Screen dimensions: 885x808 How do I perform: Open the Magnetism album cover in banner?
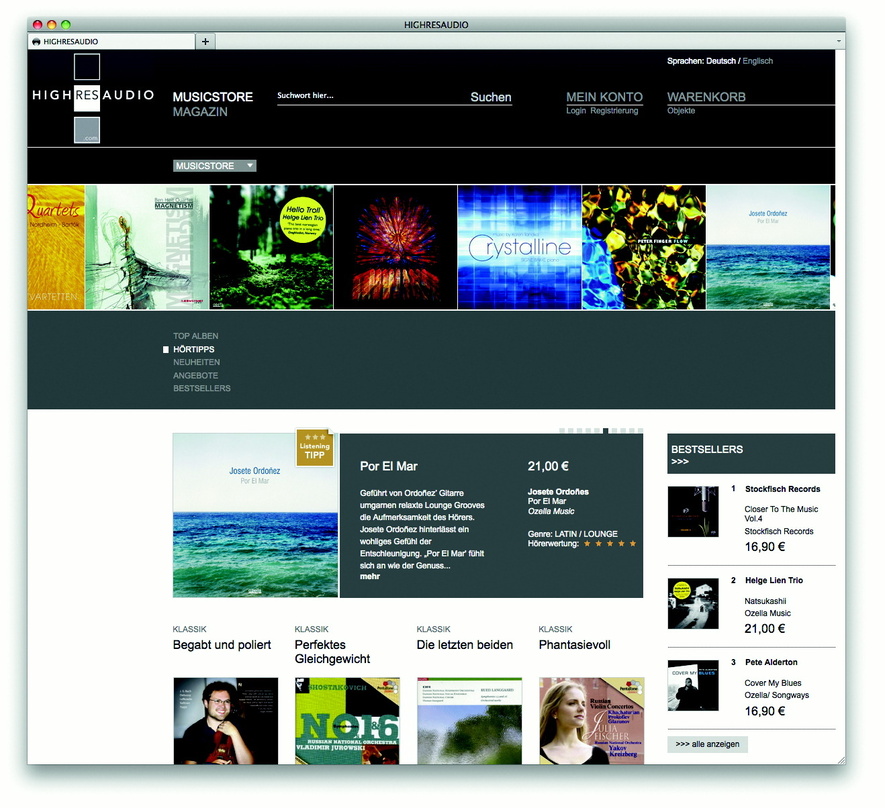[x=147, y=247]
